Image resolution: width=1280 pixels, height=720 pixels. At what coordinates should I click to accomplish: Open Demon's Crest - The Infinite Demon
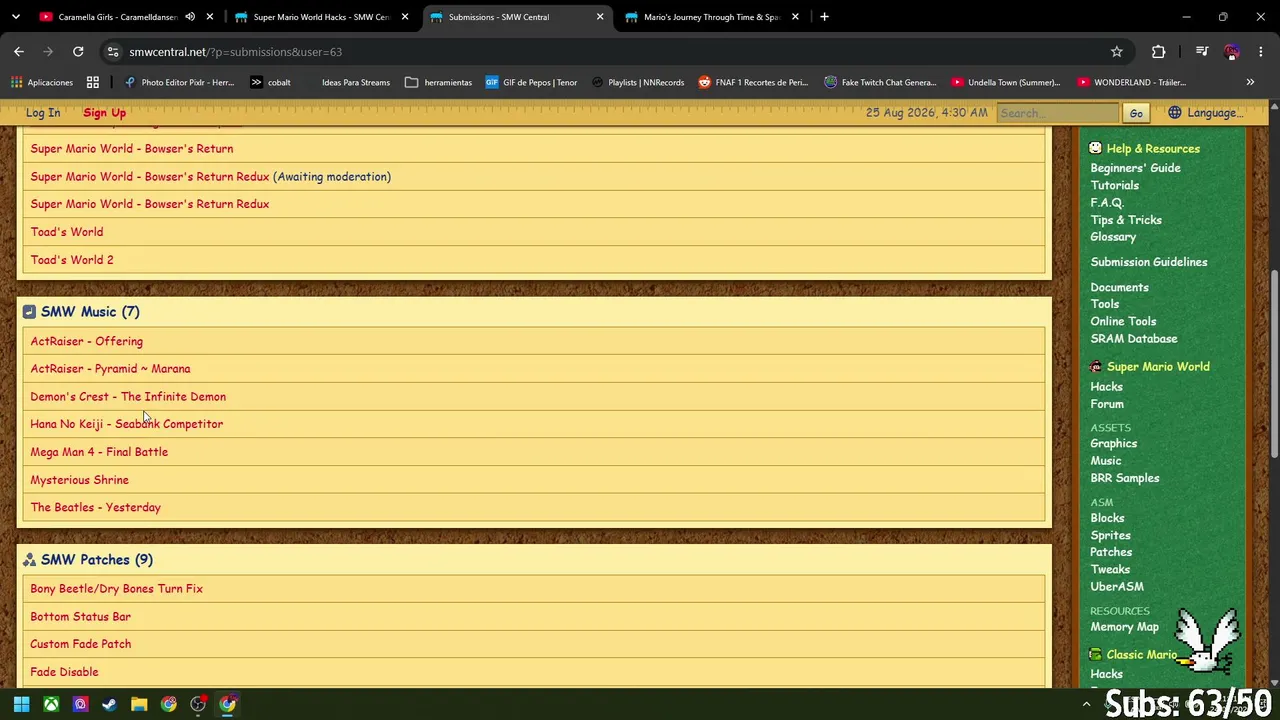(128, 396)
